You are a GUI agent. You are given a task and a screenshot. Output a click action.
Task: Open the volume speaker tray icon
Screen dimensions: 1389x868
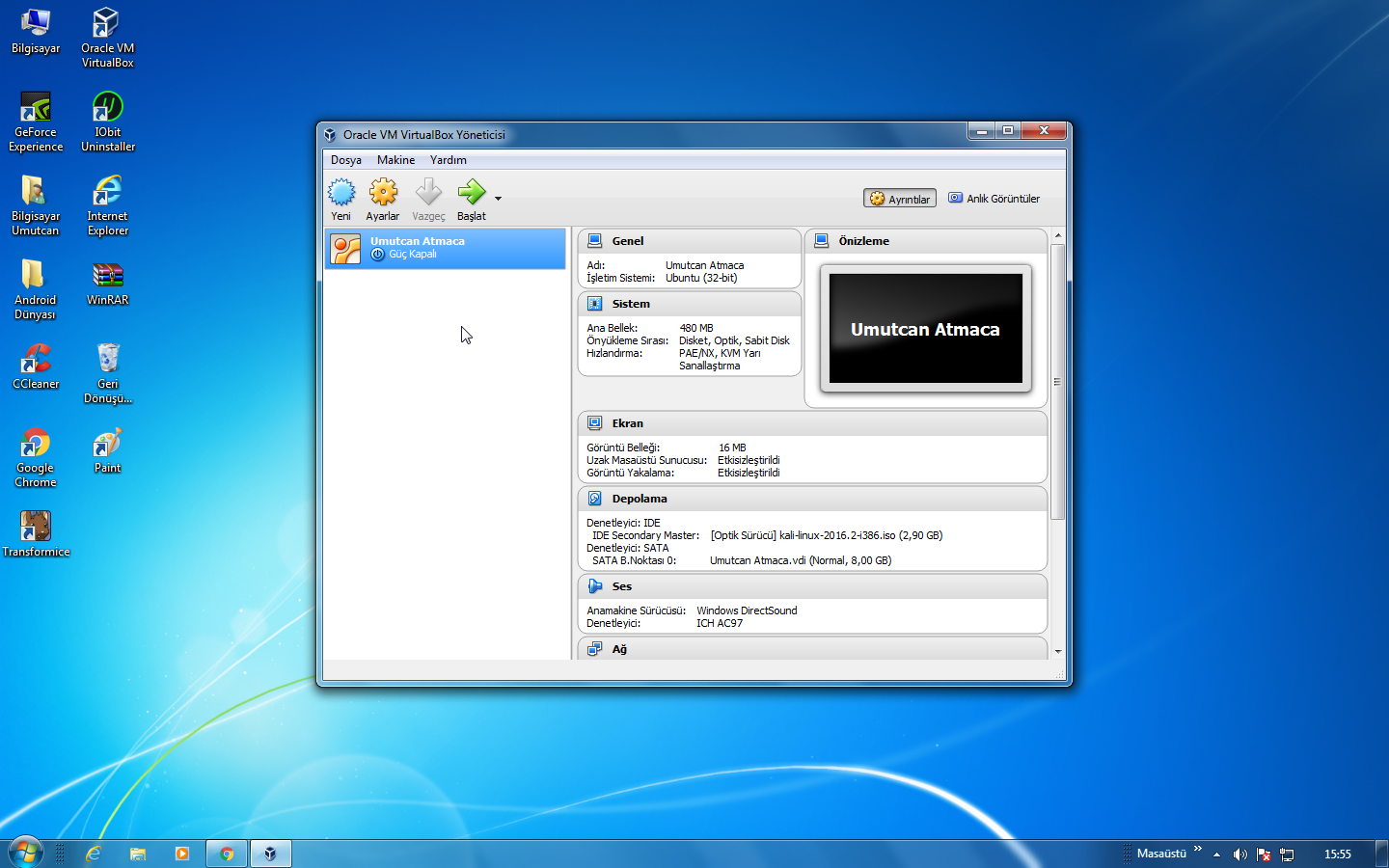(x=1240, y=854)
